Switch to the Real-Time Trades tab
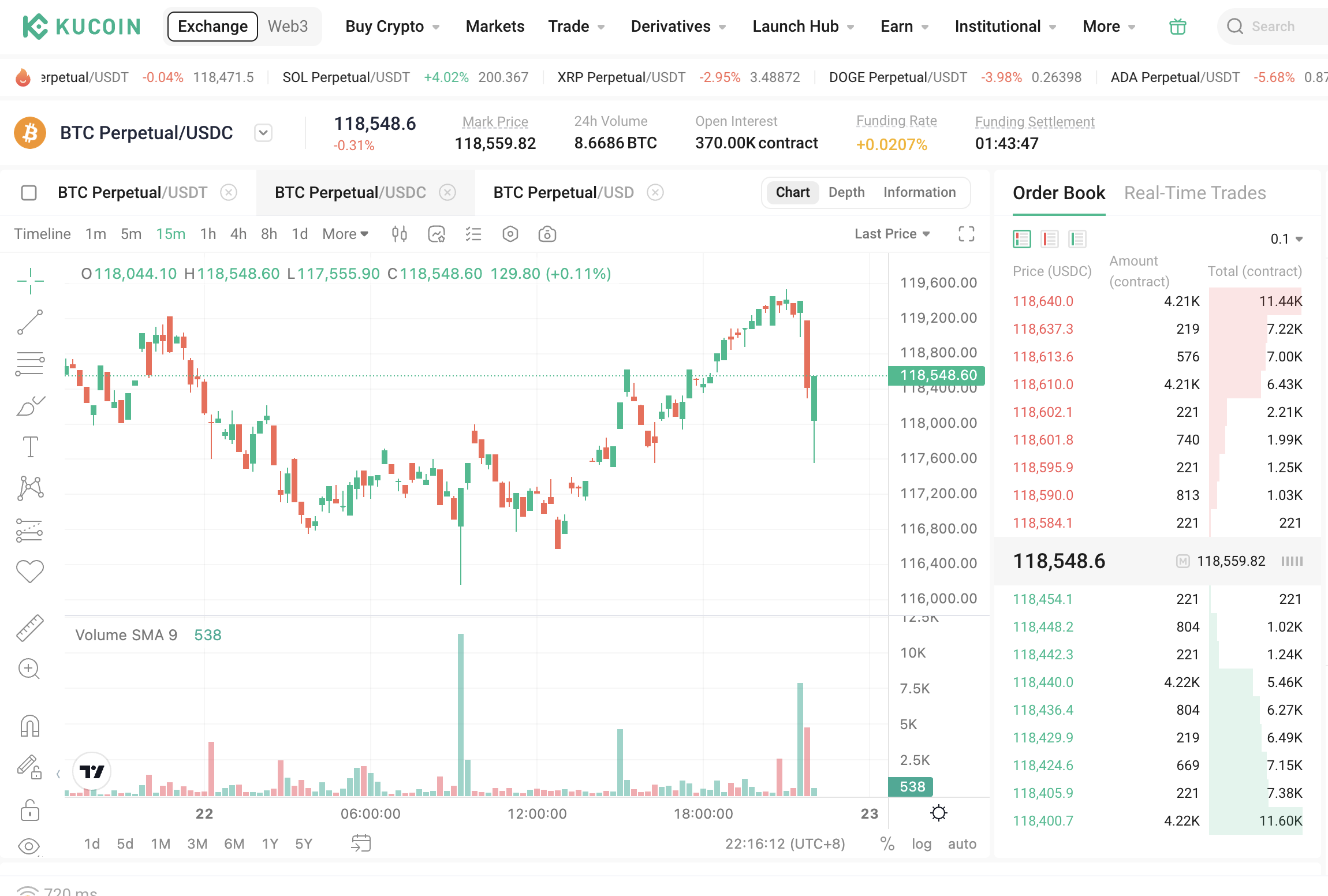 tap(1195, 193)
